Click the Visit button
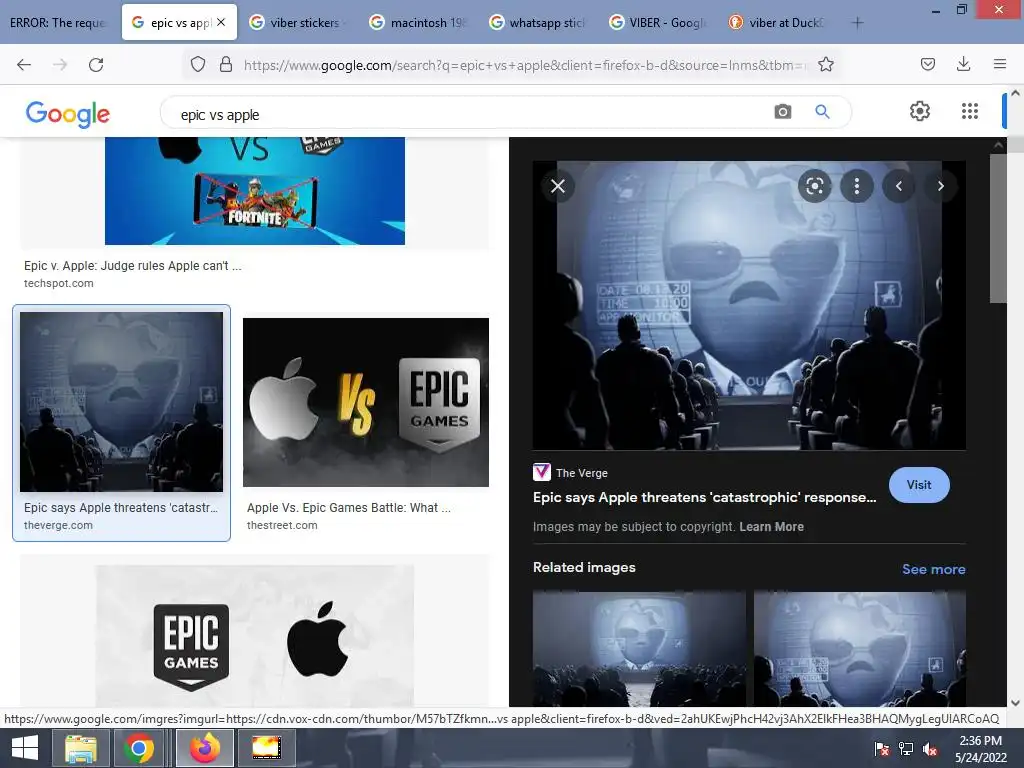 [919, 485]
